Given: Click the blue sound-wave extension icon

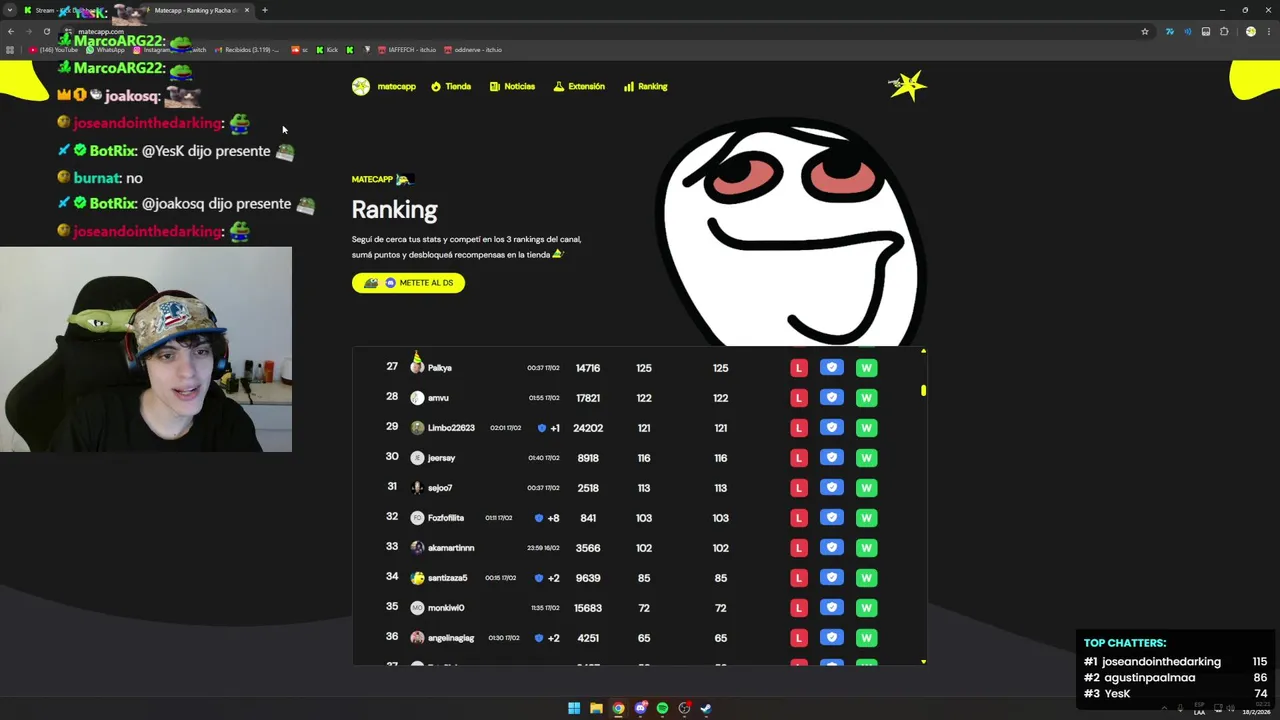Looking at the screenshot, I should click(x=1188, y=31).
